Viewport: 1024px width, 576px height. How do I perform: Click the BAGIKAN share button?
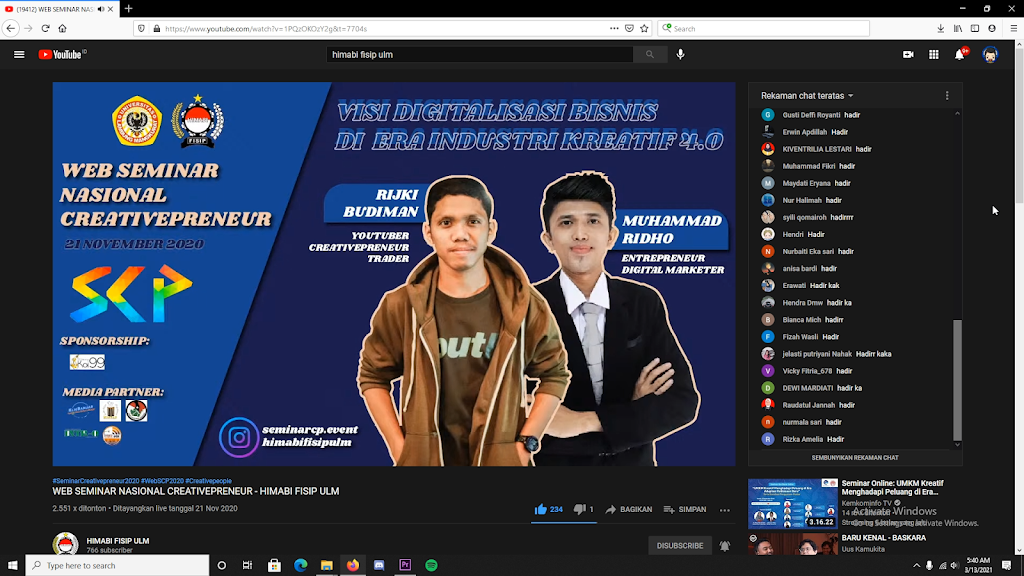tap(628, 509)
